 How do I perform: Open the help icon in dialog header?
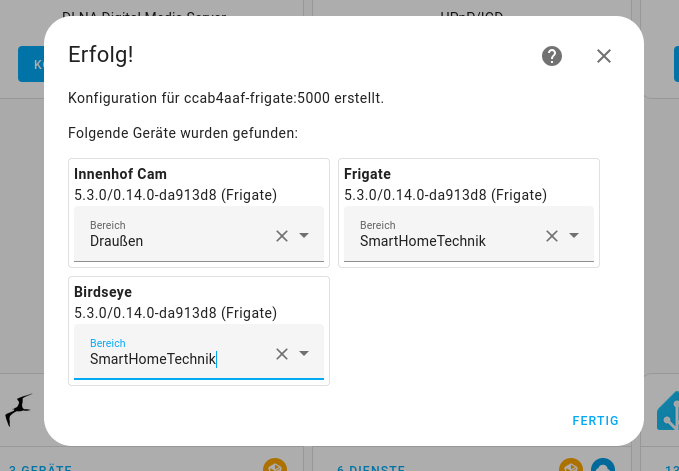[x=552, y=56]
